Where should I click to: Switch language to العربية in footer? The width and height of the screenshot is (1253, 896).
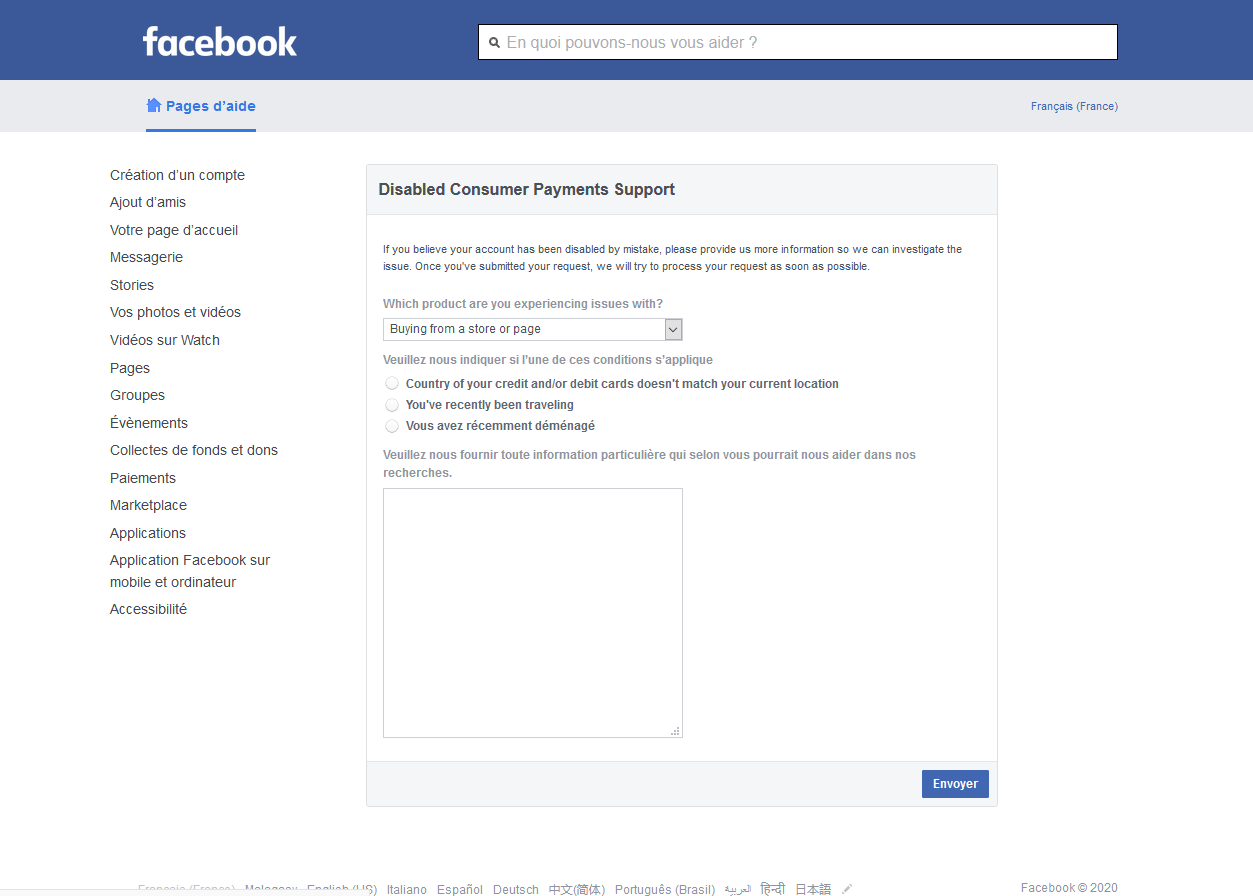(738, 889)
